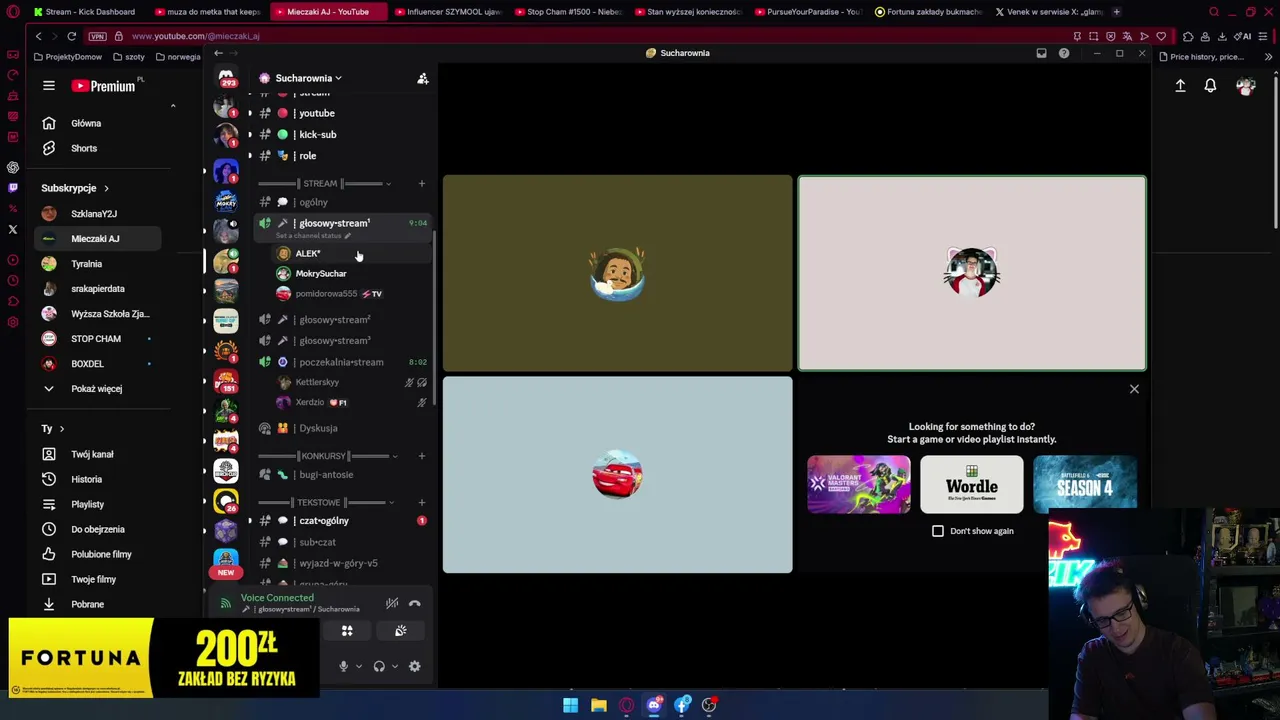Launch the Valorant Masters activity card

pos(859,485)
